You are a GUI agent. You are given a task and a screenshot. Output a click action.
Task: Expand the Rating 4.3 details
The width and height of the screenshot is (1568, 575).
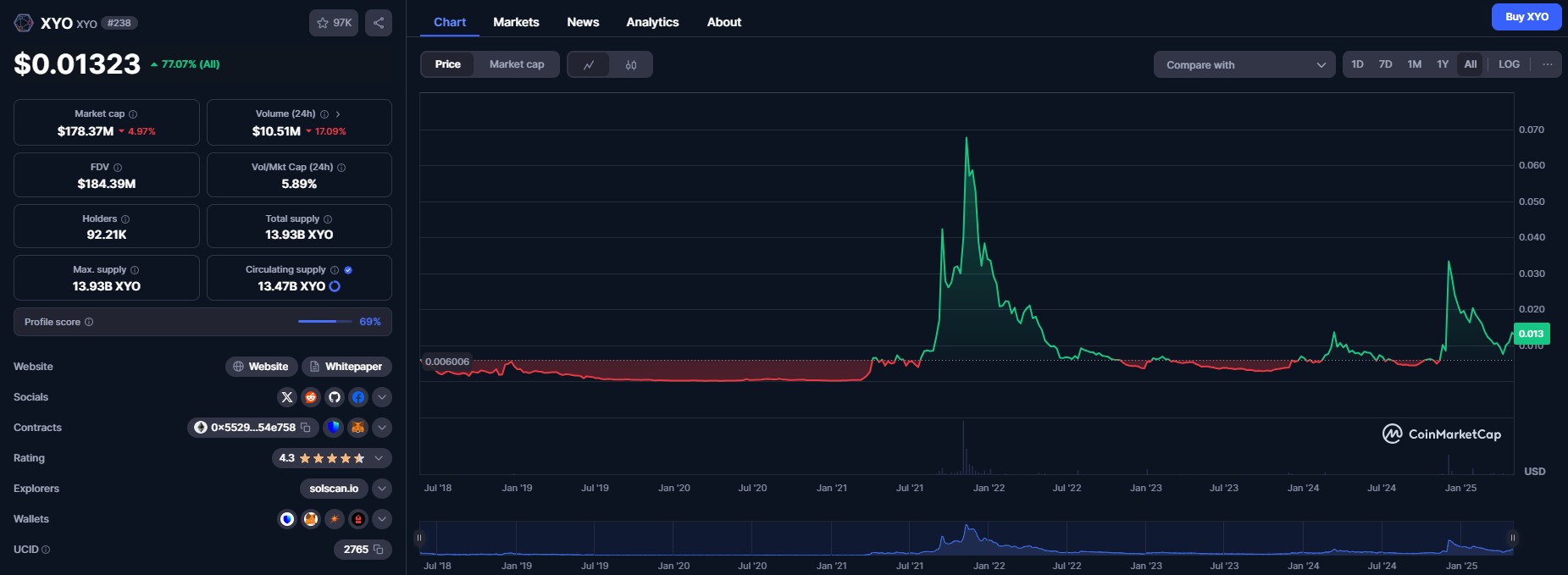click(x=379, y=458)
